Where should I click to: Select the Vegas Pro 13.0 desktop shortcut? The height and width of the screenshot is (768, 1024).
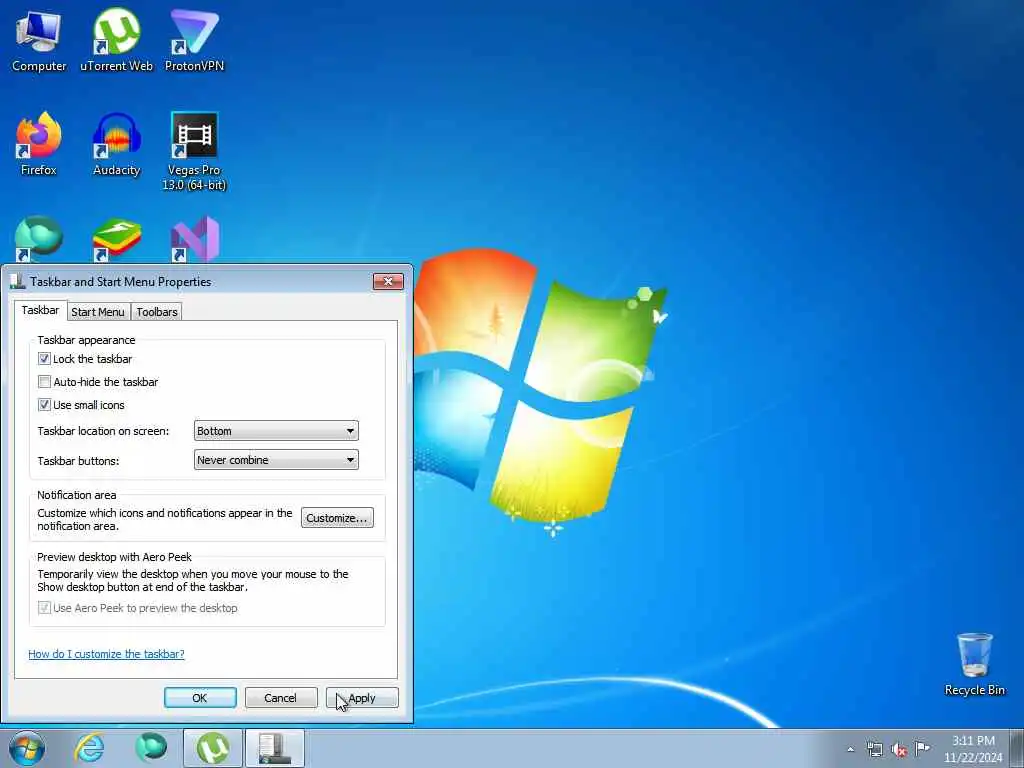194,152
